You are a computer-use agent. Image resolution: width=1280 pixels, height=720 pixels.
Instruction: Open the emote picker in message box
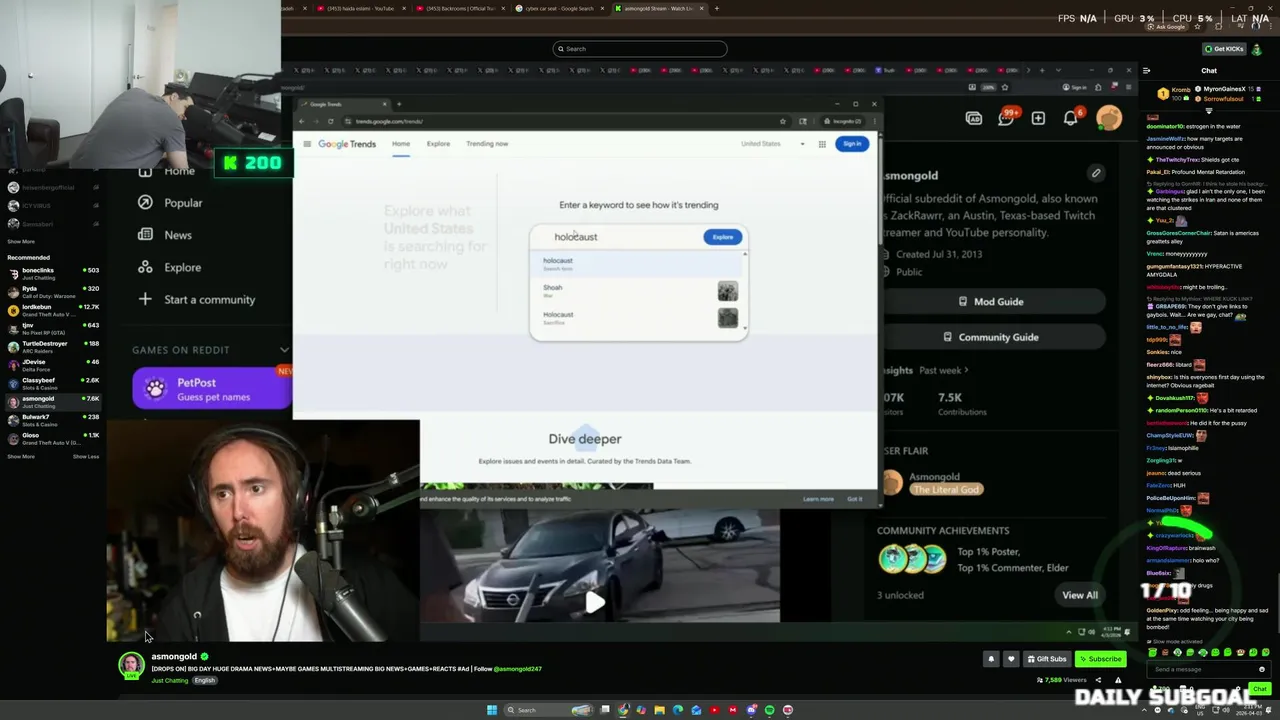tap(1262, 669)
